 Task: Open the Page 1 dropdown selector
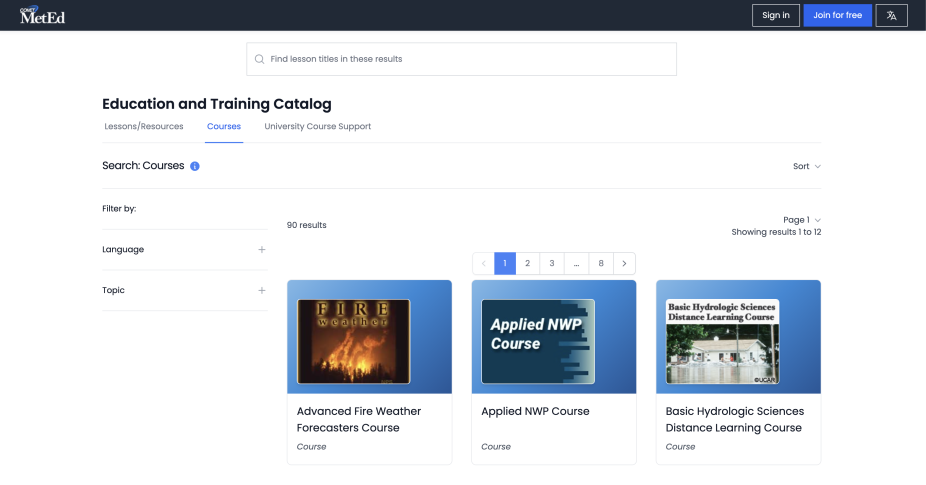tap(801, 220)
